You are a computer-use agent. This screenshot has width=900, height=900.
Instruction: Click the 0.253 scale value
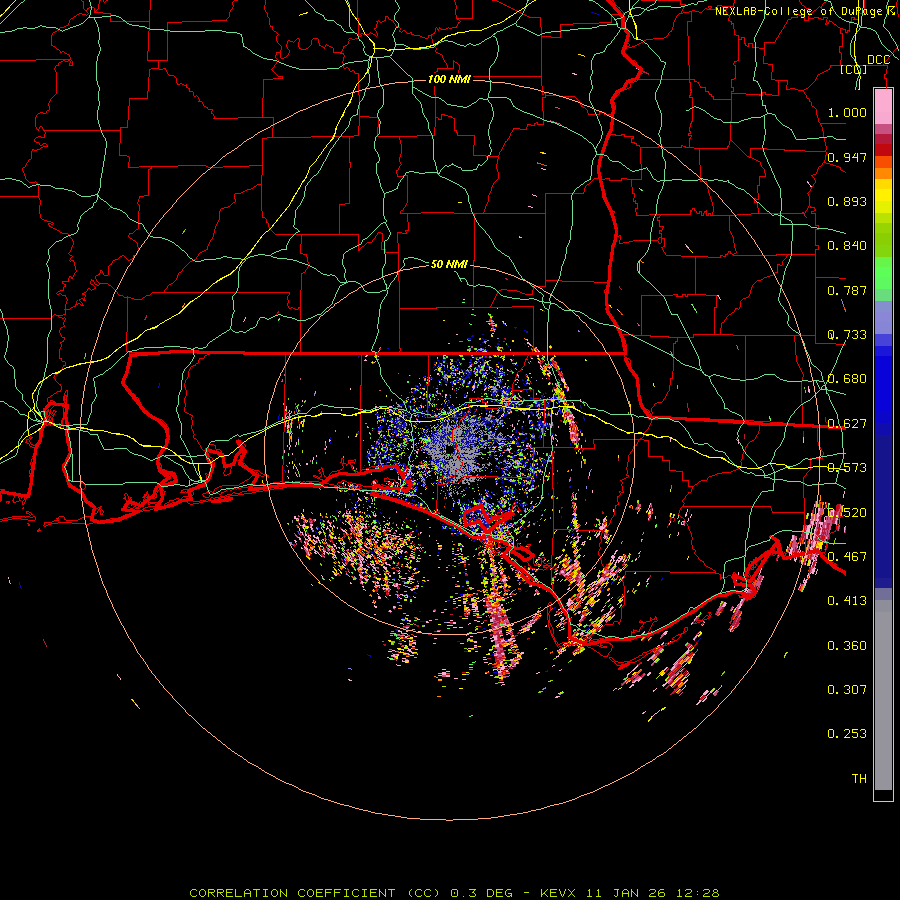(847, 734)
